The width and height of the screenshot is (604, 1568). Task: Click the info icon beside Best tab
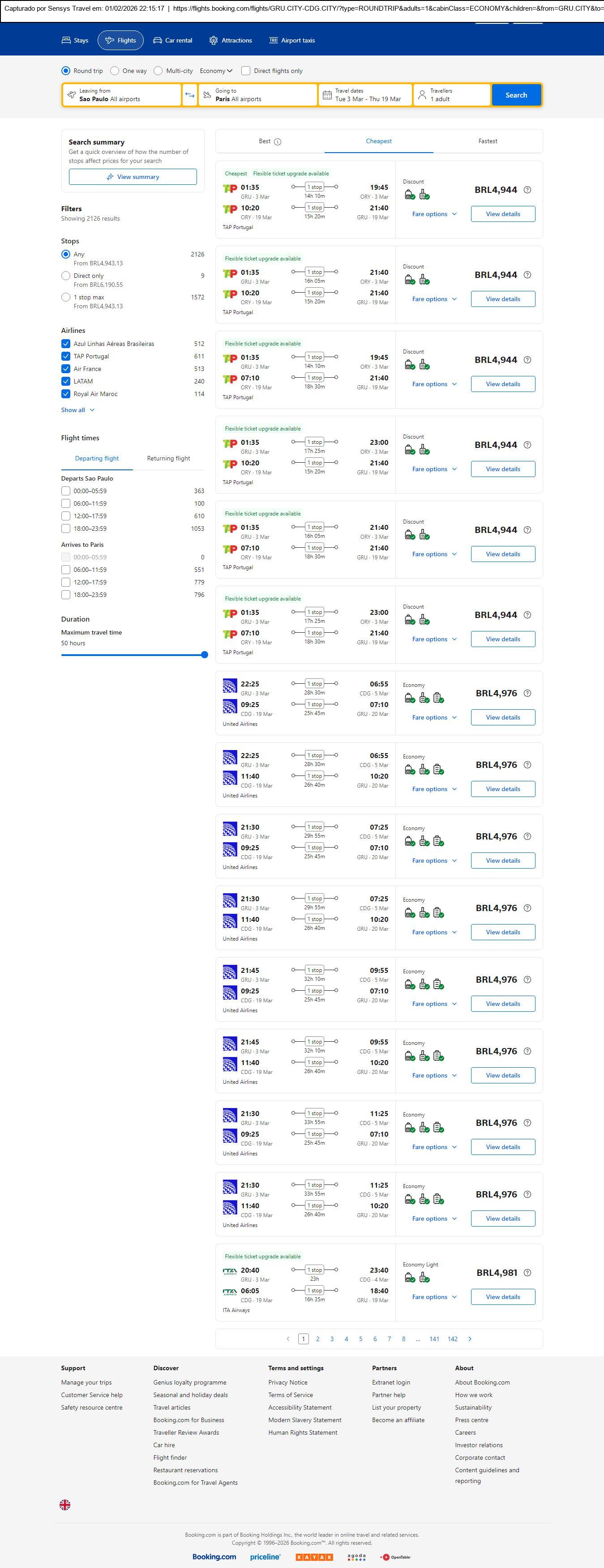click(x=278, y=142)
